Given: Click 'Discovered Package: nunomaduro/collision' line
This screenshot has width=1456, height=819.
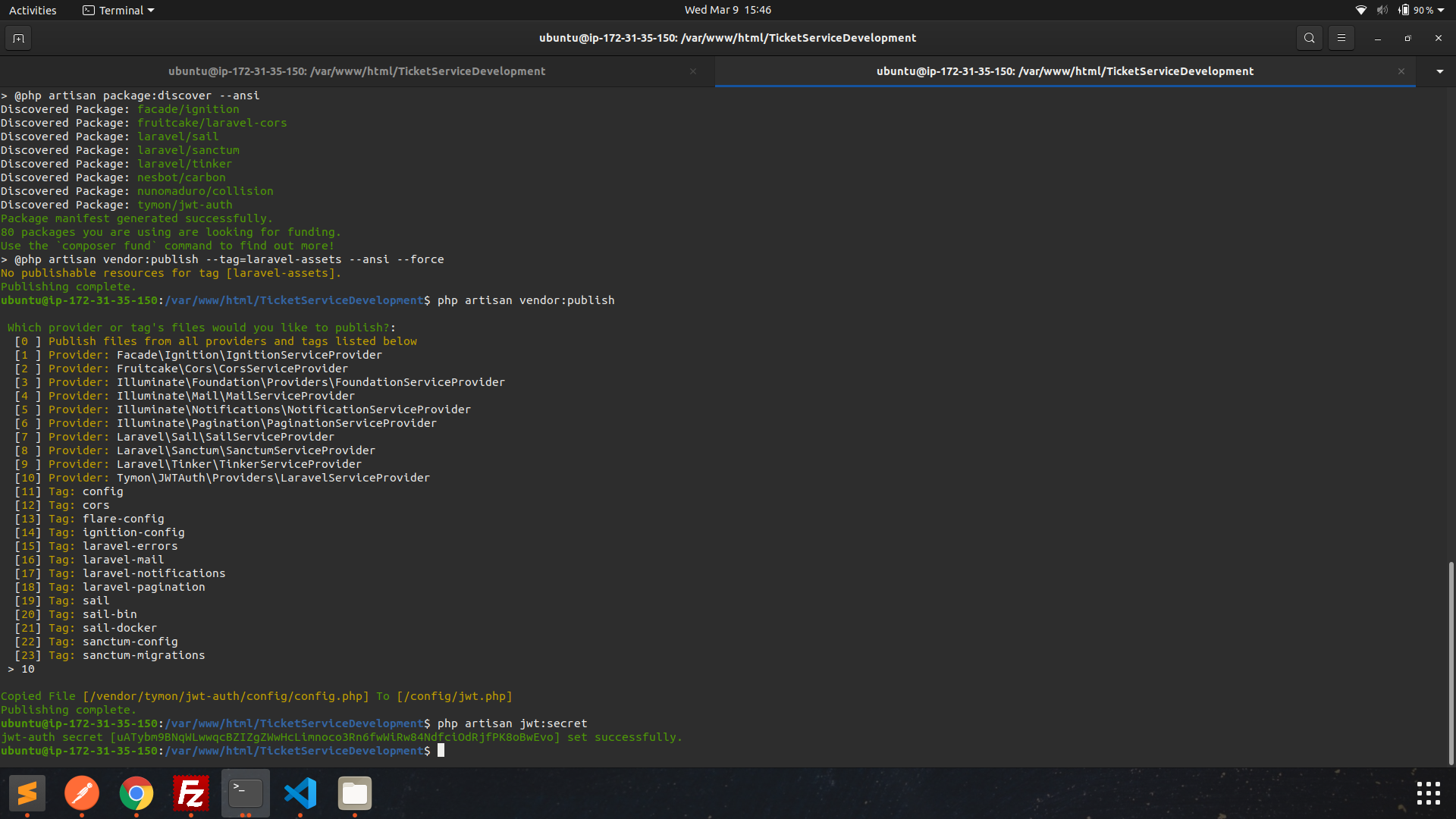Looking at the screenshot, I should [137, 191].
